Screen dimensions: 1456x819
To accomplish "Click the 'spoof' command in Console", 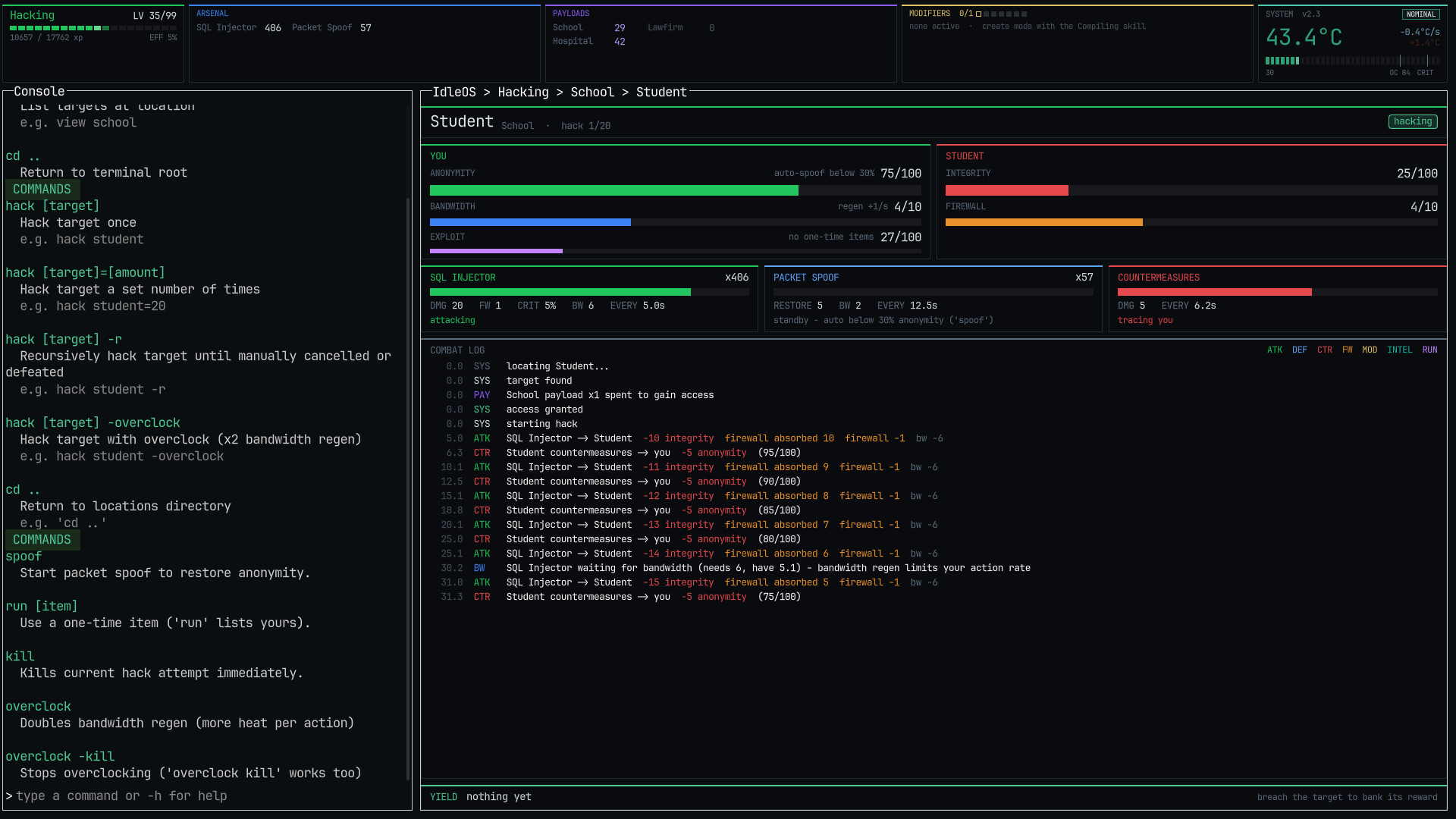I will point(24,557).
